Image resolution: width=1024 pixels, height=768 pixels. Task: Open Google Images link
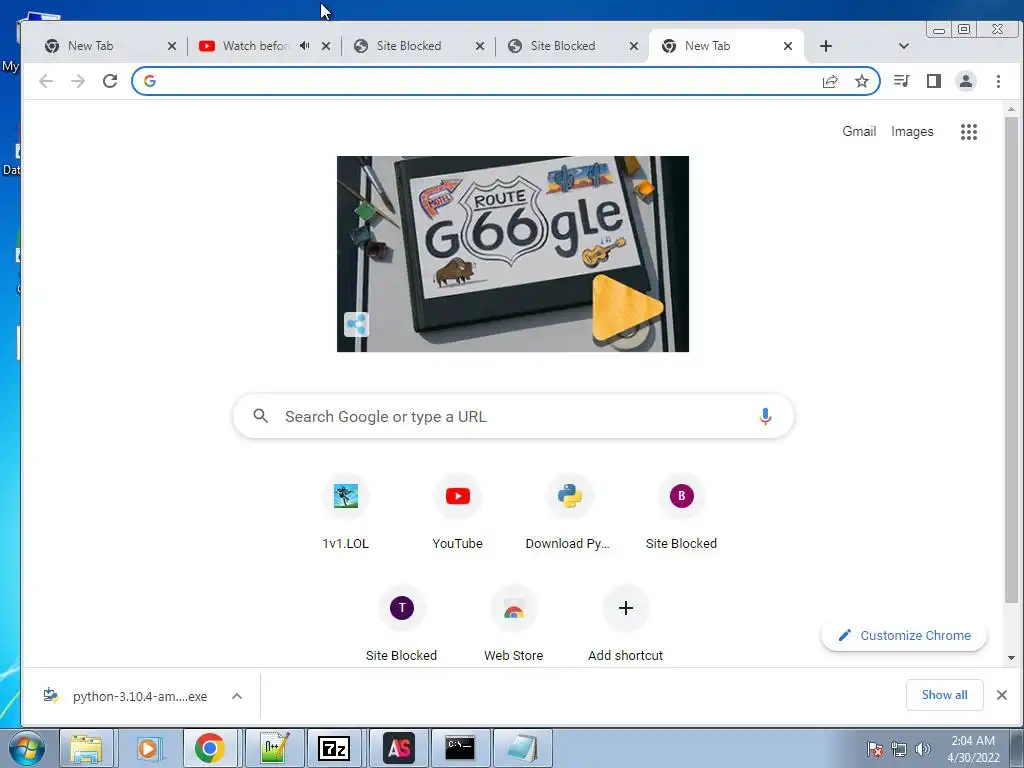912,131
